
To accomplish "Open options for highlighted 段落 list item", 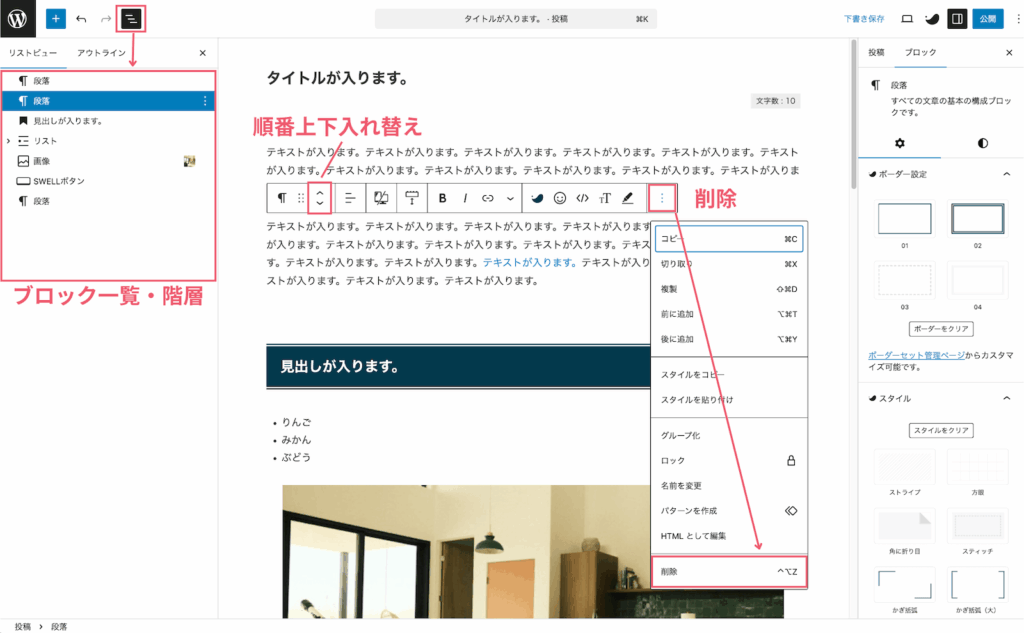I will (205, 101).
